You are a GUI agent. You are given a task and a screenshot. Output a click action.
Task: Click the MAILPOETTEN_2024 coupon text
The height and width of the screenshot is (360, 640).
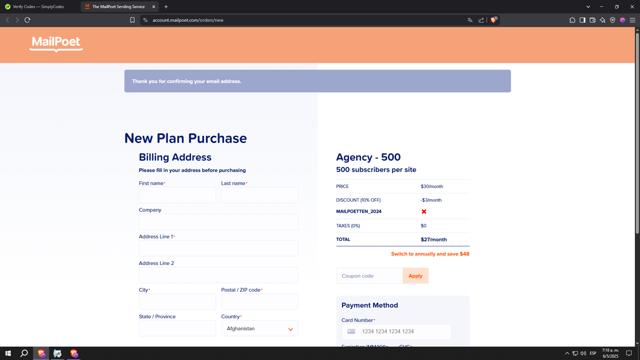(x=358, y=211)
